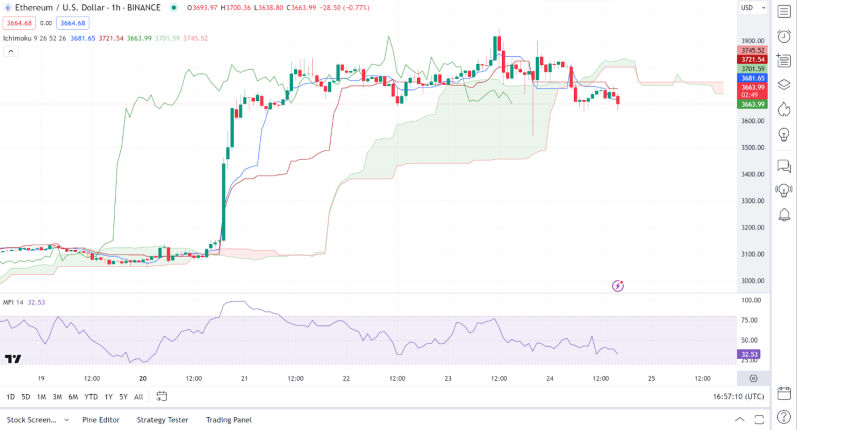Screen dimensions: 860x430
Task: Open the Notifications bell icon
Action: click(784, 215)
